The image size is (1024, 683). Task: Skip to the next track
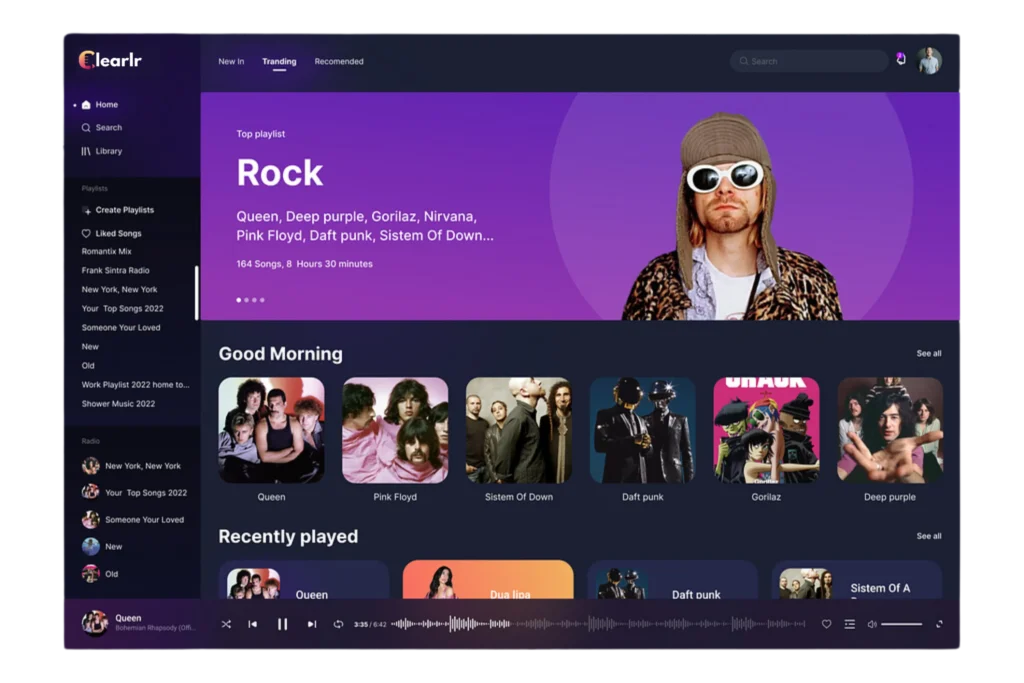click(312, 624)
